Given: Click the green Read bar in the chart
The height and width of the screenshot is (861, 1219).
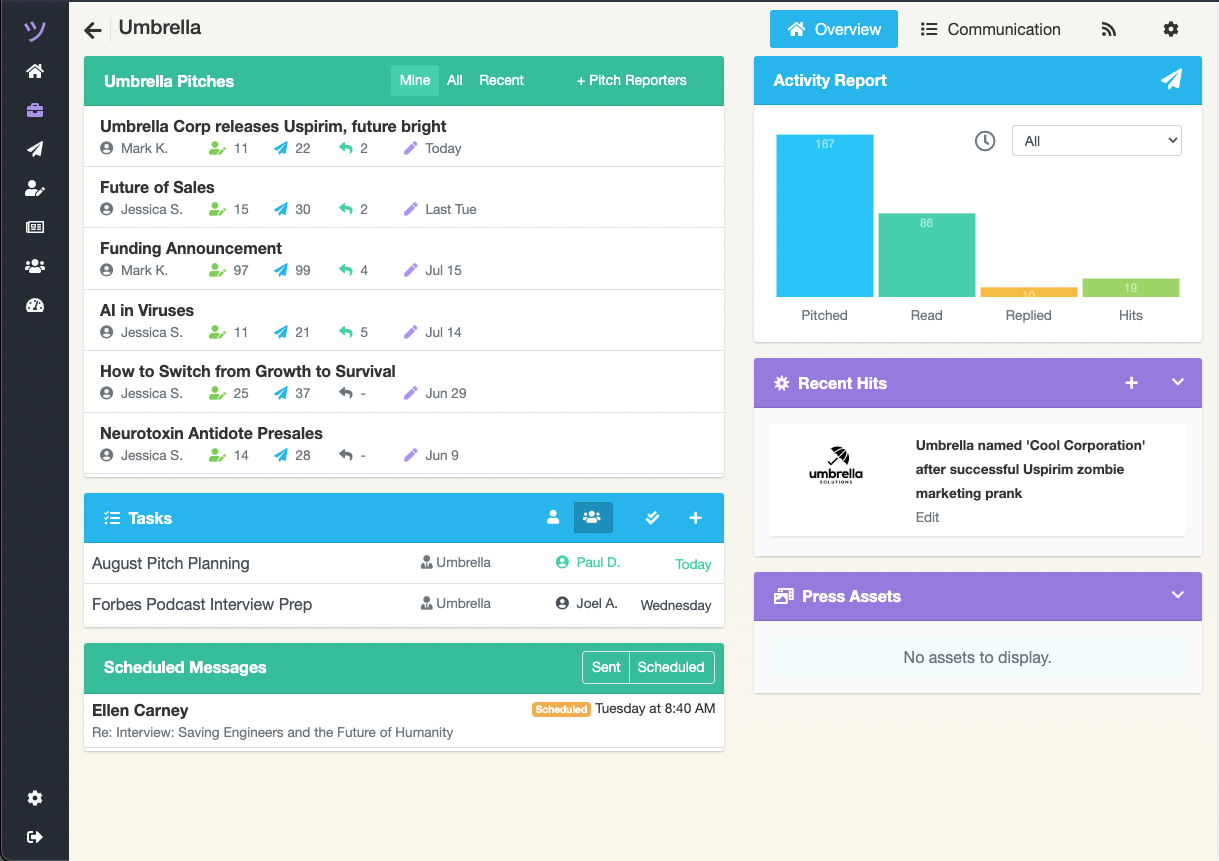Looking at the screenshot, I should point(927,255).
